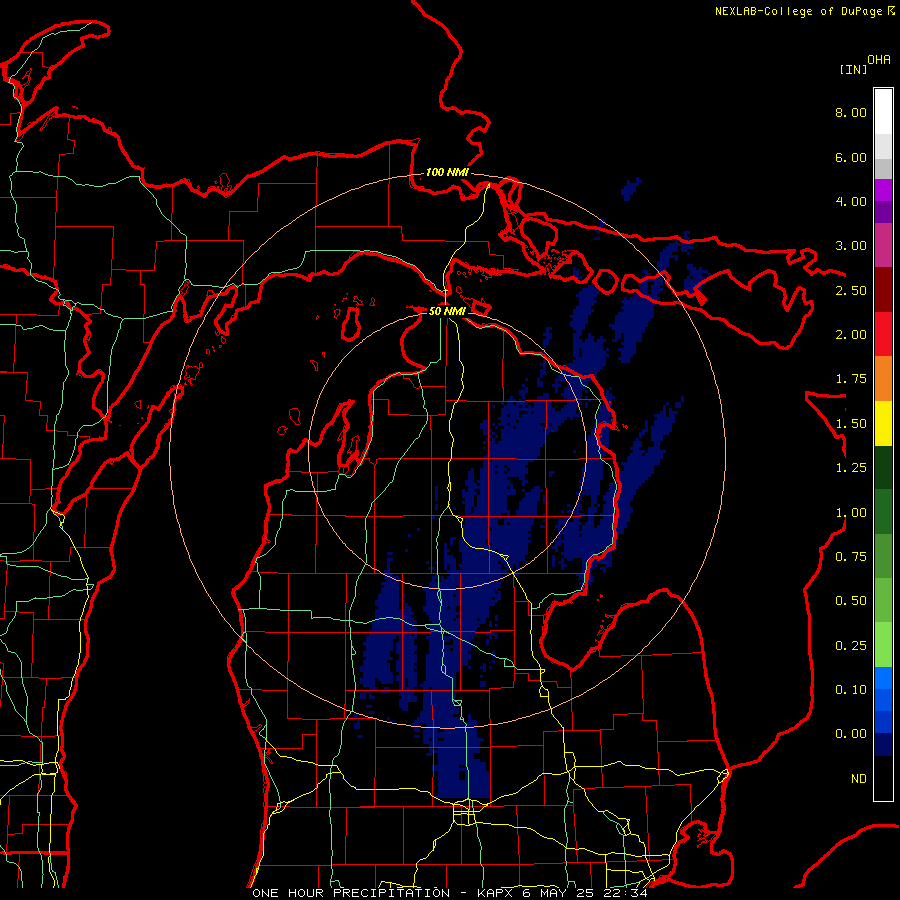The image size is (900, 900).
Task: Select the 4.00 legend value
Action: [851, 201]
